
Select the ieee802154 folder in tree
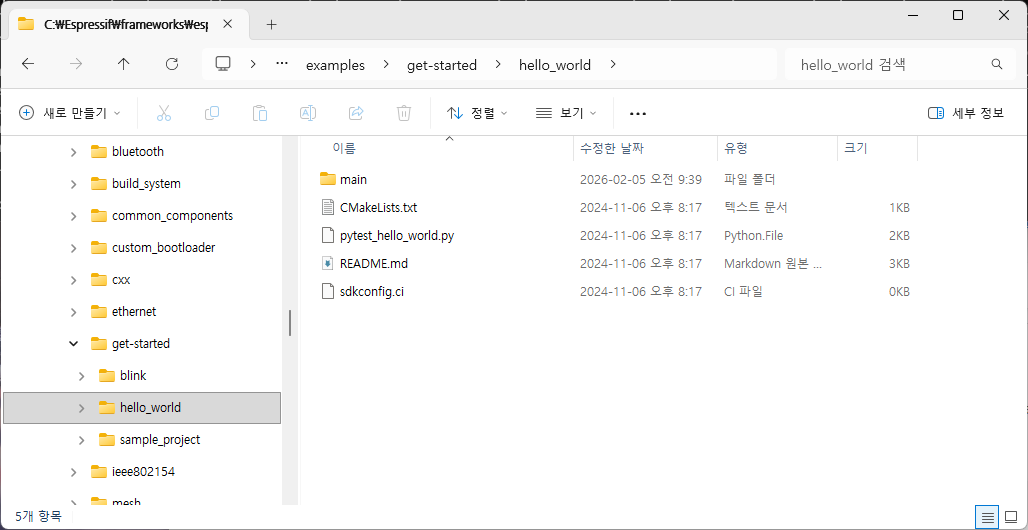(143, 472)
